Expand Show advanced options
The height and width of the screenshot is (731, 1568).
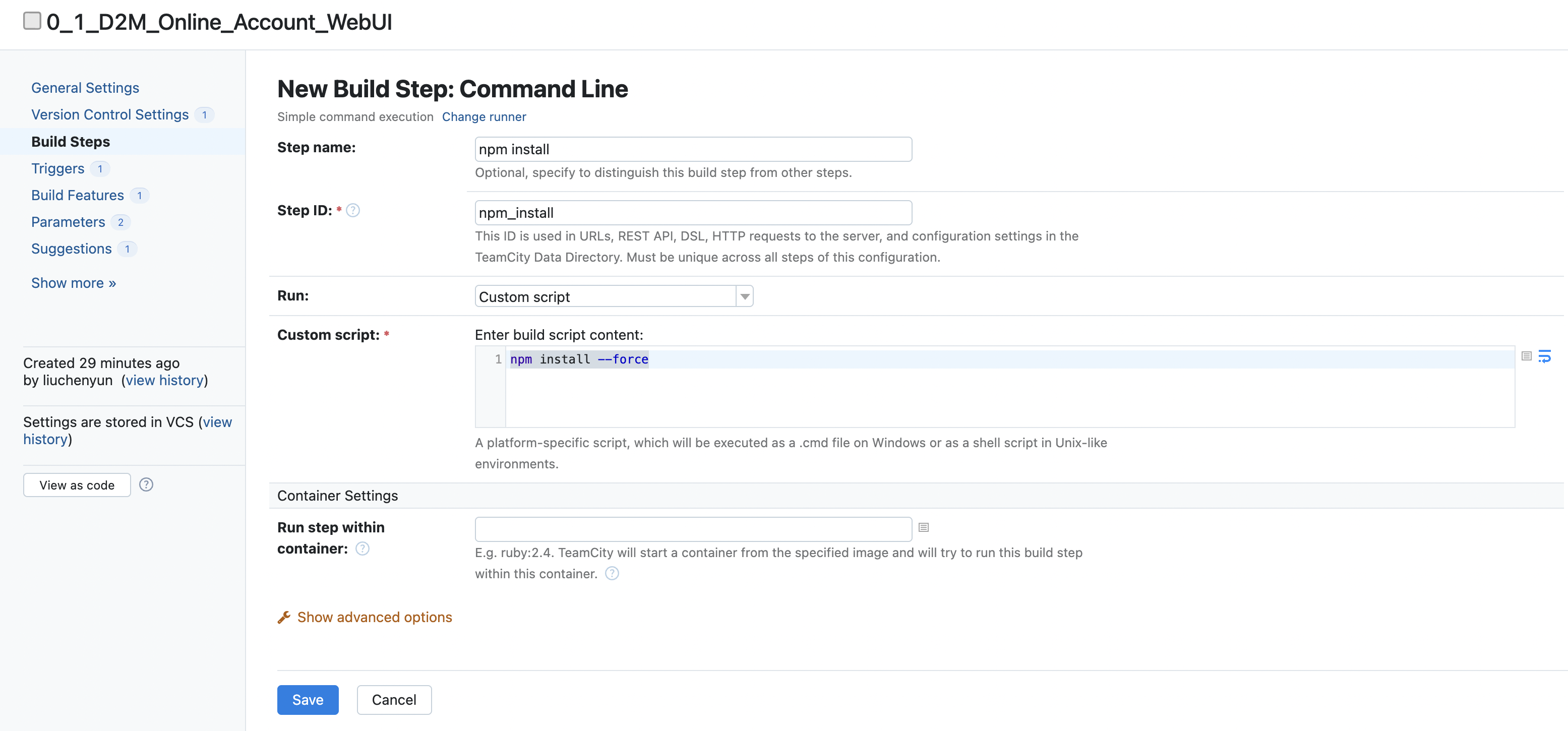374,617
